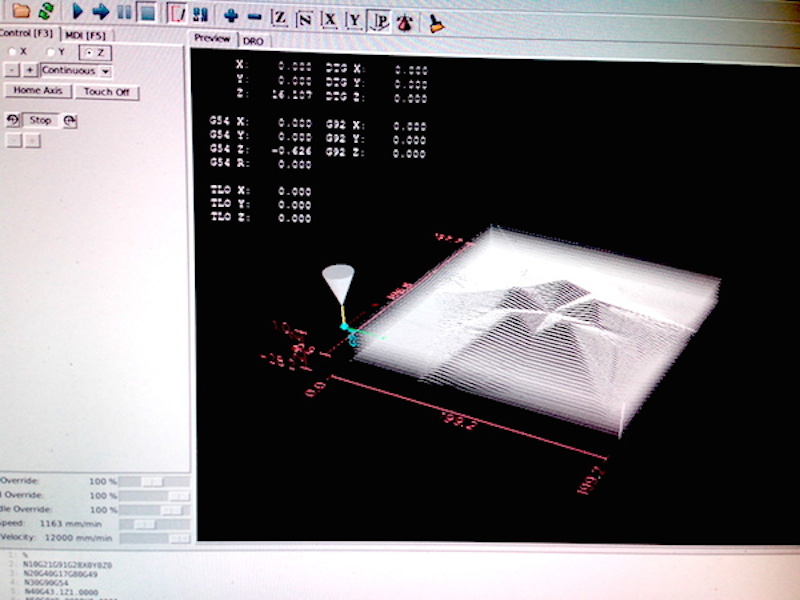Adjust the Rapid Override slider
Image resolution: width=800 pixels, height=600 pixels.
(154, 496)
